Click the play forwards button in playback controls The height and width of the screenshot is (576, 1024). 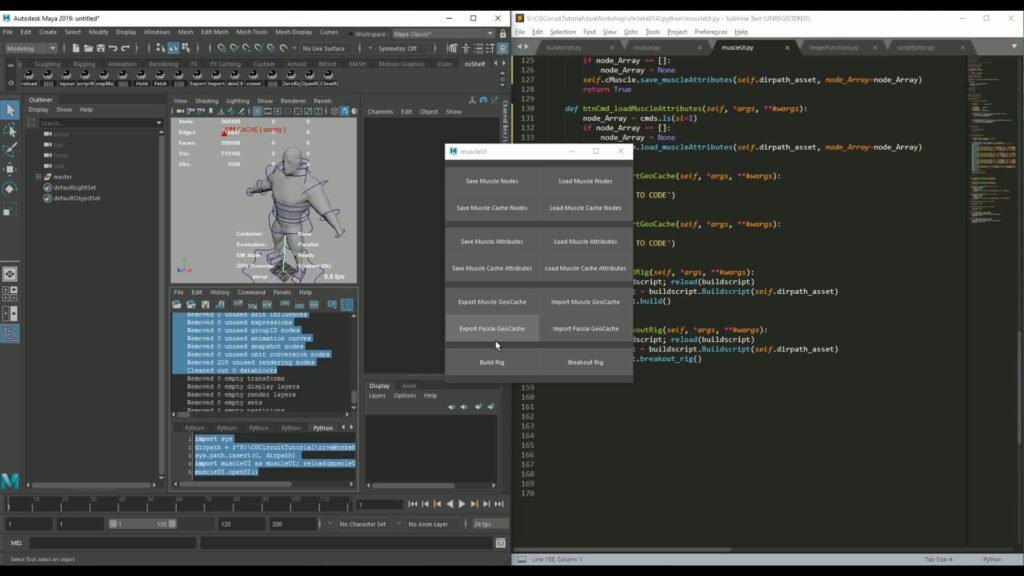pos(462,504)
